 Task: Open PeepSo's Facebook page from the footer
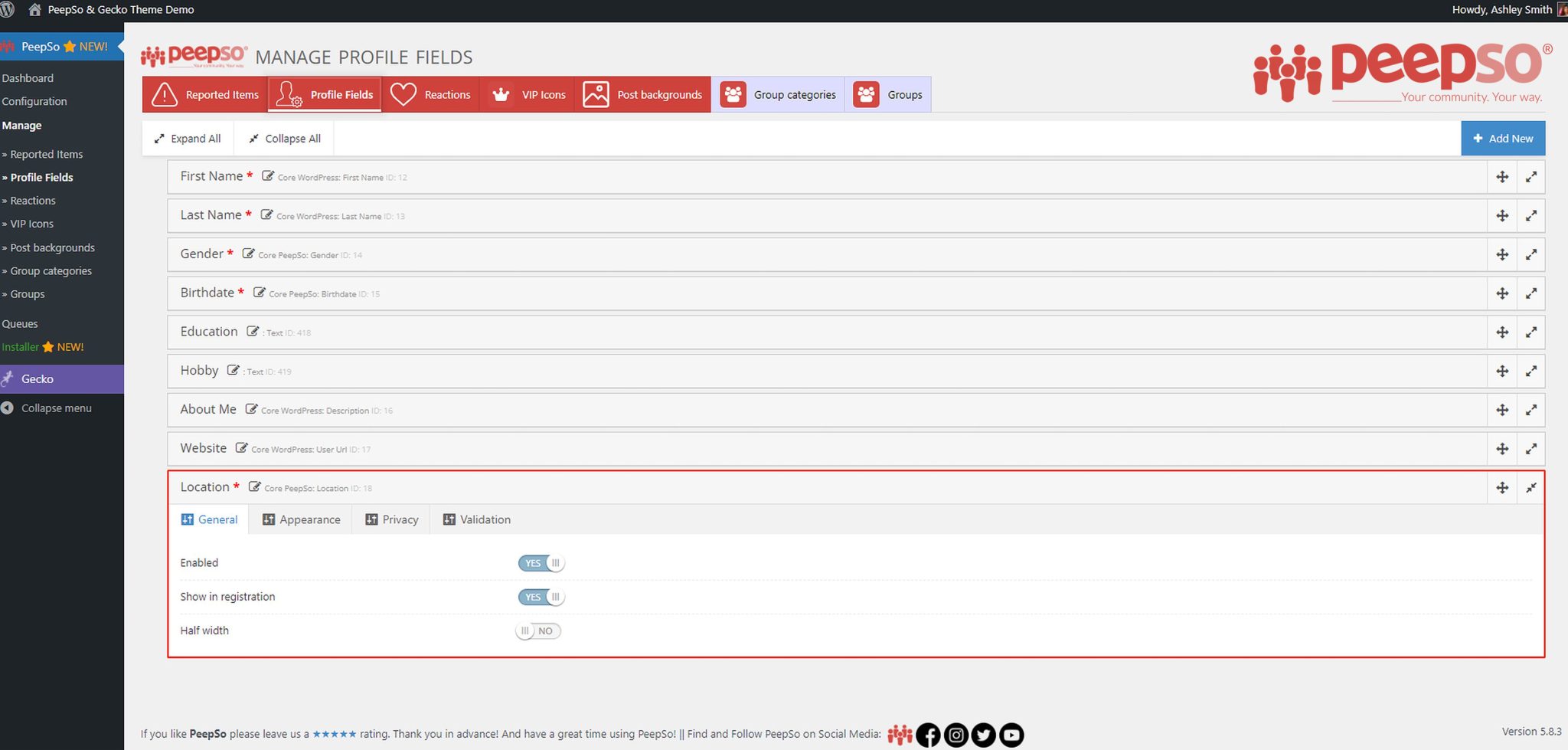[928, 735]
